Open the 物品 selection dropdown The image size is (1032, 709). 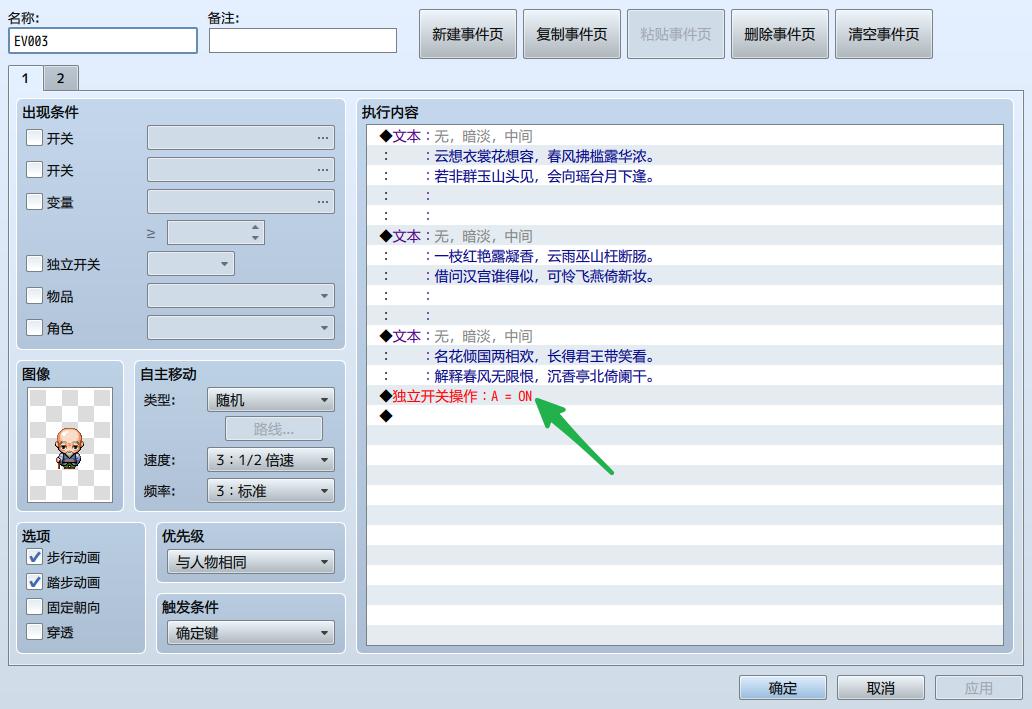pyautogui.click(x=241, y=296)
